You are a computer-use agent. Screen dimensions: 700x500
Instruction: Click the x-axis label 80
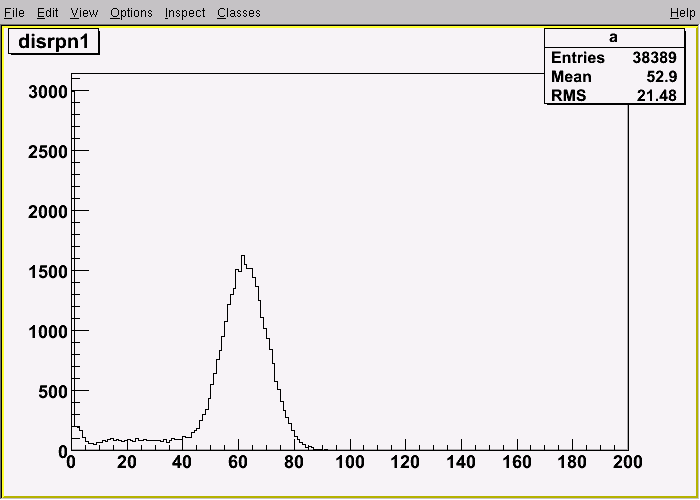[x=294, y=462]
